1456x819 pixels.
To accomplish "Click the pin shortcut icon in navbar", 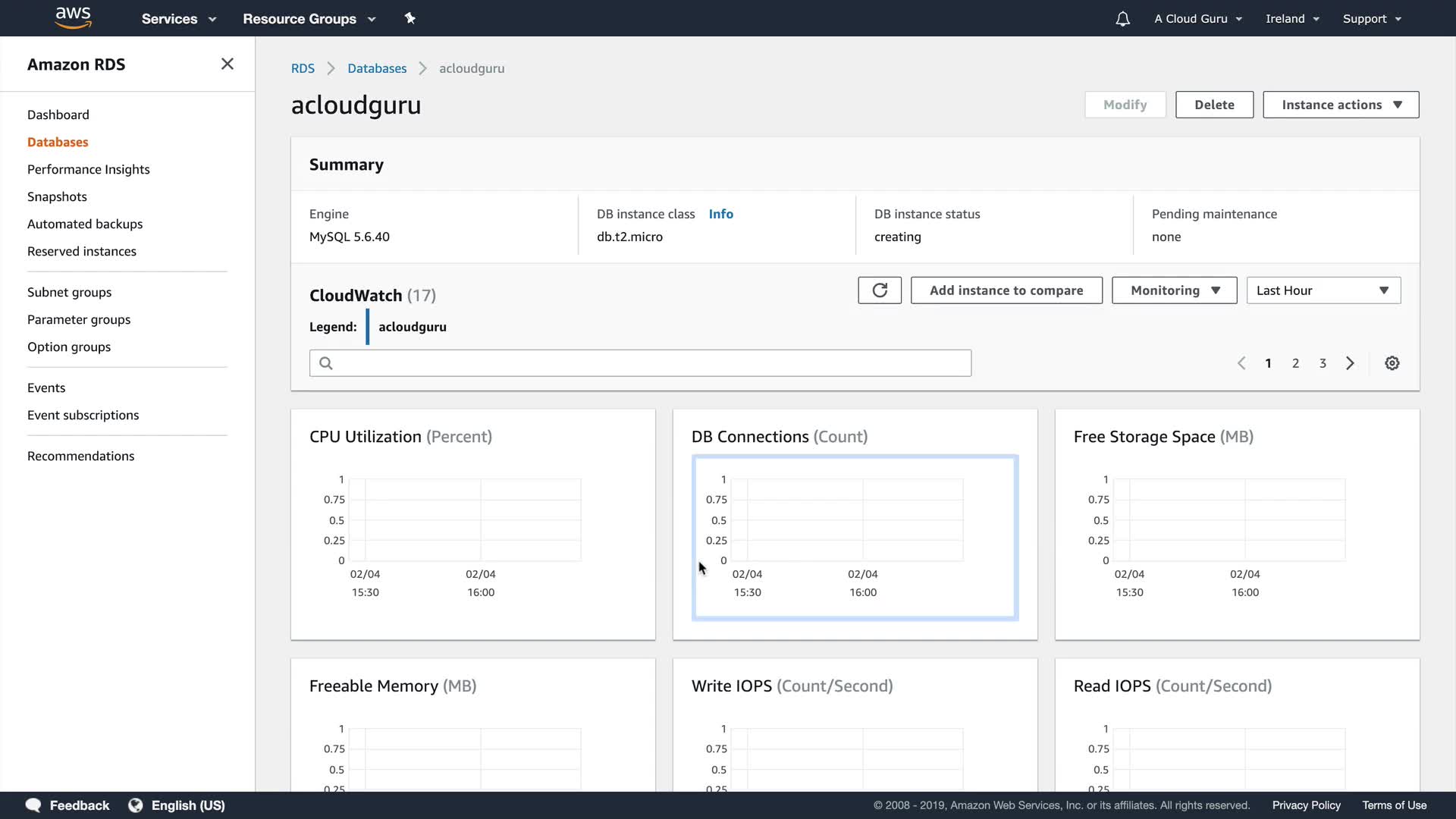I will coord(409,18).
